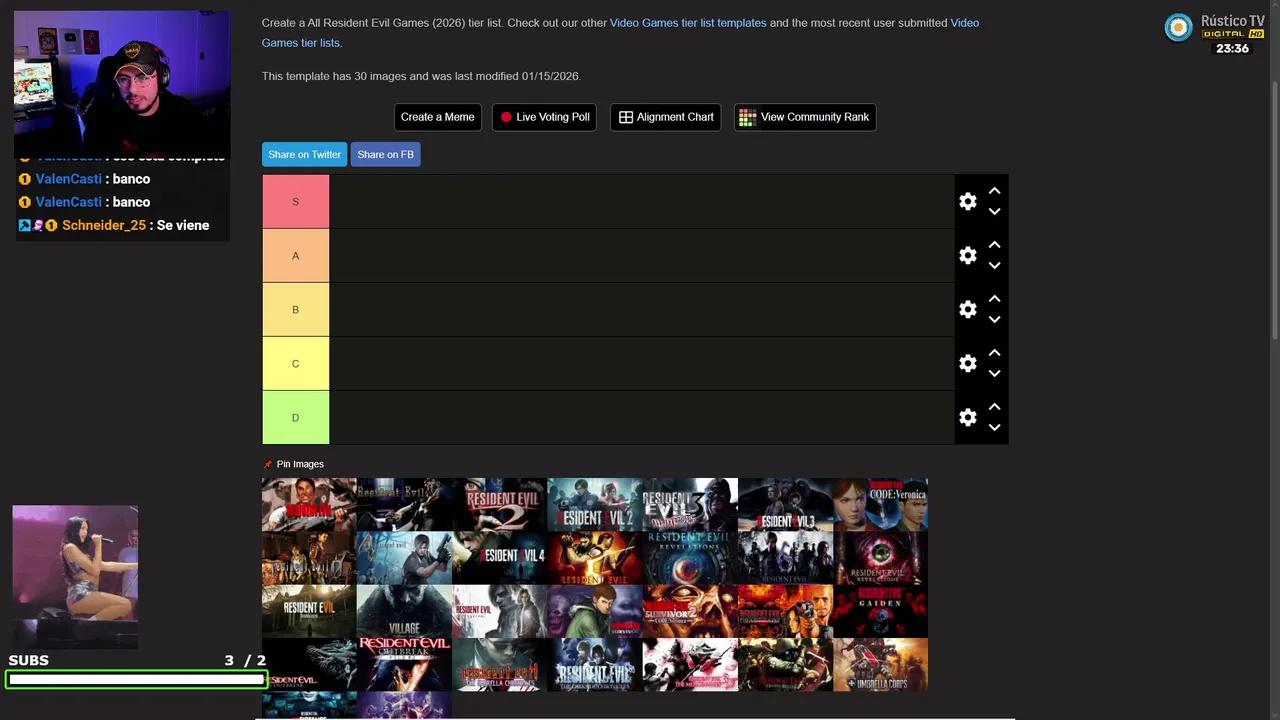This screenshot has width=1280, height=720.
Task: View Community Rank button
Action: coord(804,117)
